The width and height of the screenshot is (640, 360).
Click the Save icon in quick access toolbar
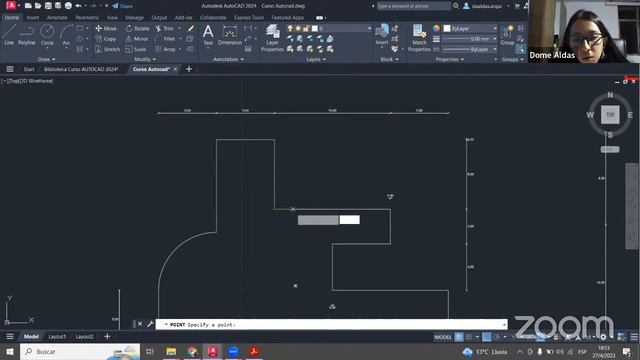click(48, 6)
